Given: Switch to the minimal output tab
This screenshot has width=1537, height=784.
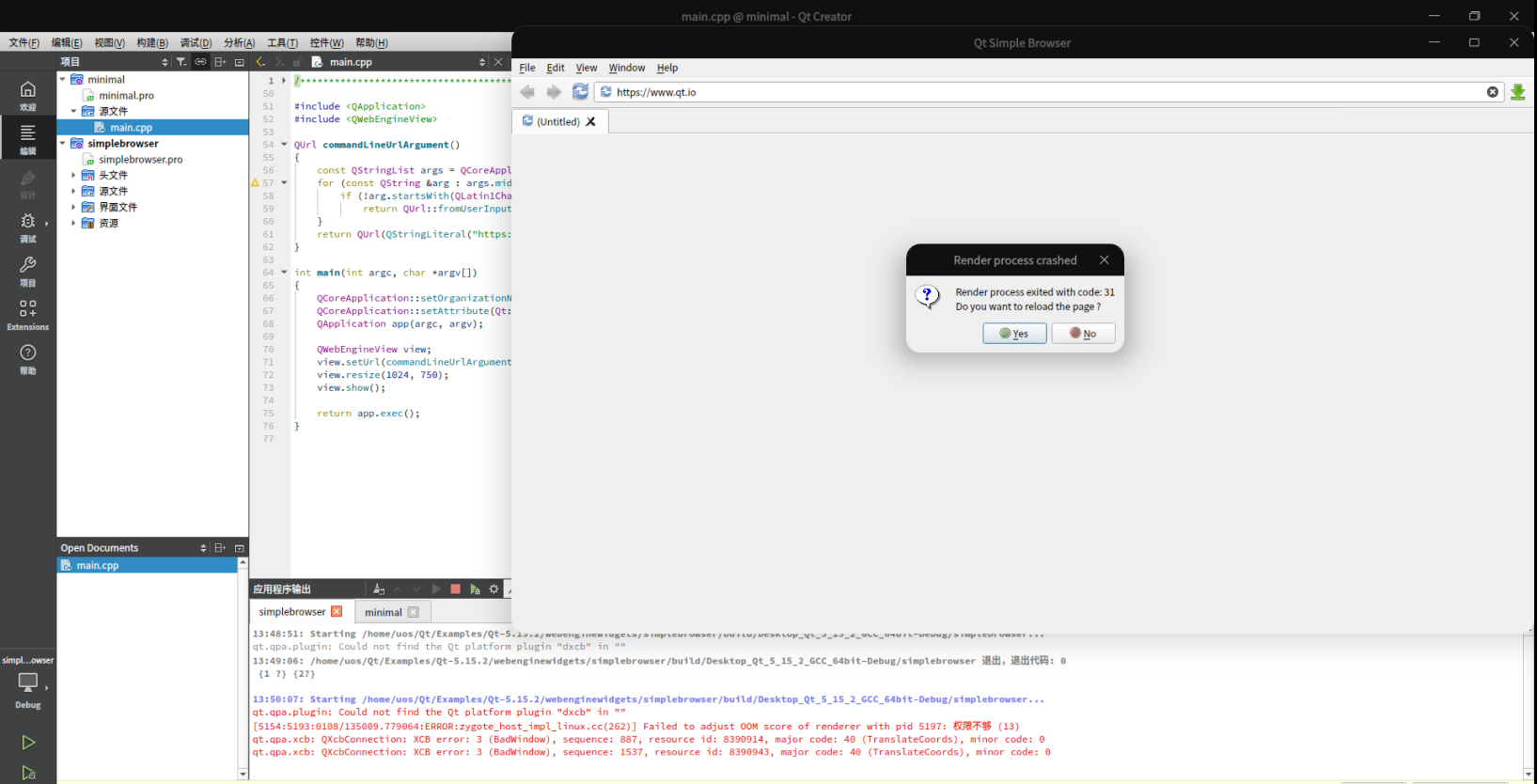Looking at the screenshot, I should (384, 612).
